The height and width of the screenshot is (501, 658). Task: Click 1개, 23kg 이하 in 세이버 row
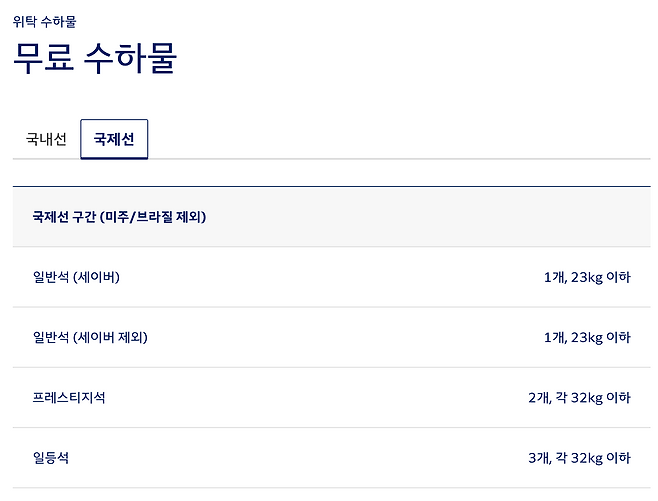(587, 277)
